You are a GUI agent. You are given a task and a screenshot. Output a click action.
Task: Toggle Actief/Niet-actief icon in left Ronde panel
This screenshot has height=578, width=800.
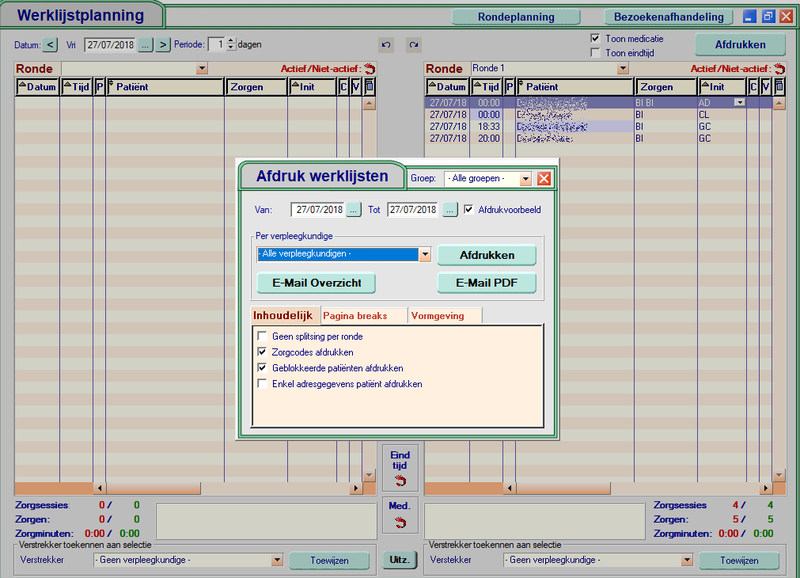pos(369,69)
